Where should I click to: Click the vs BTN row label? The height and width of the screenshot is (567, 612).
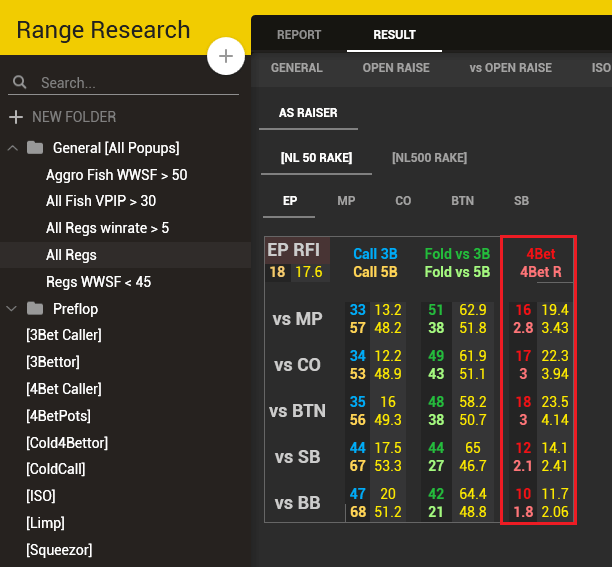[x=297, y=411]
